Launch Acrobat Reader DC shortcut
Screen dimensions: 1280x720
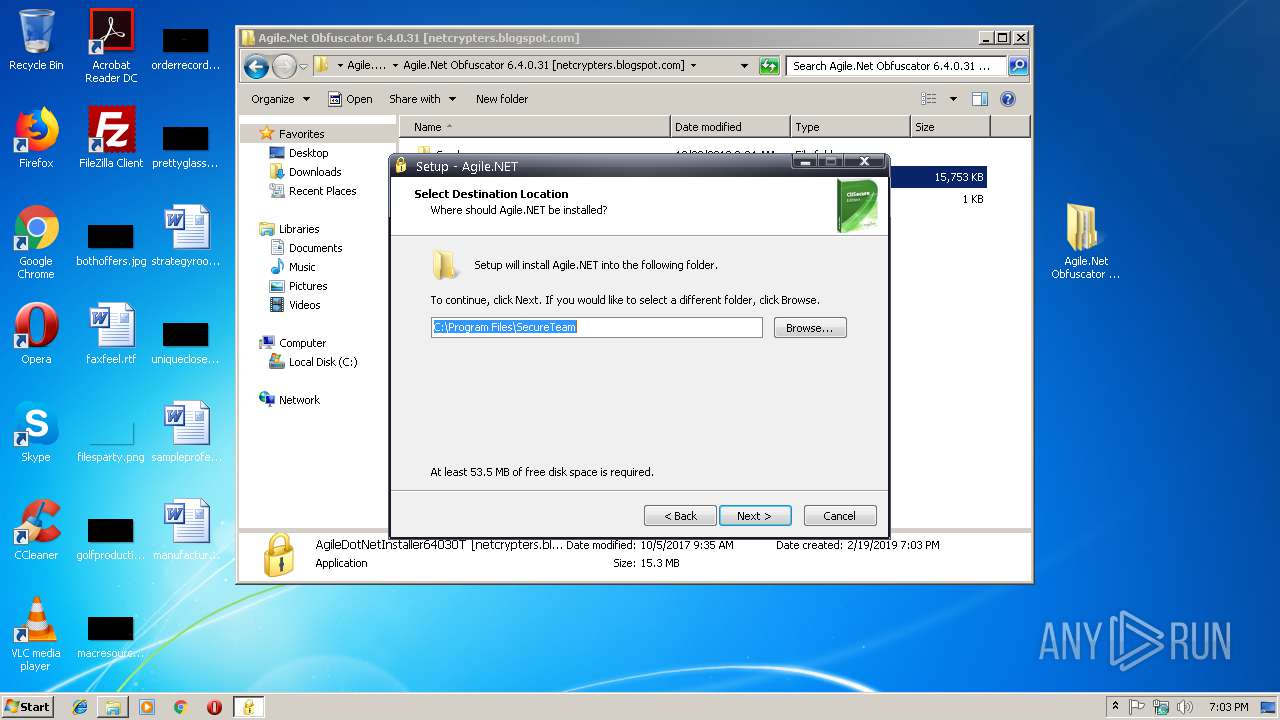coord(111,45)
